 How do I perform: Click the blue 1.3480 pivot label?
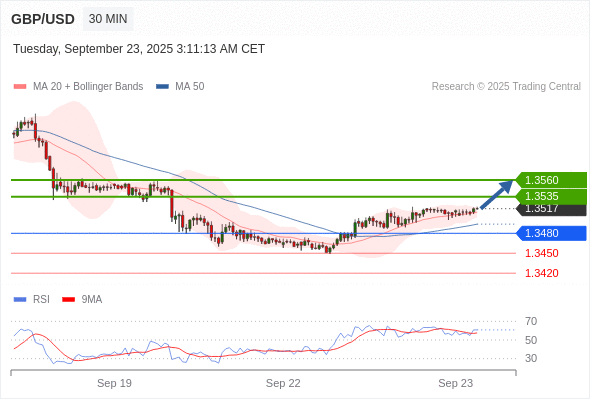pos(550,233)
